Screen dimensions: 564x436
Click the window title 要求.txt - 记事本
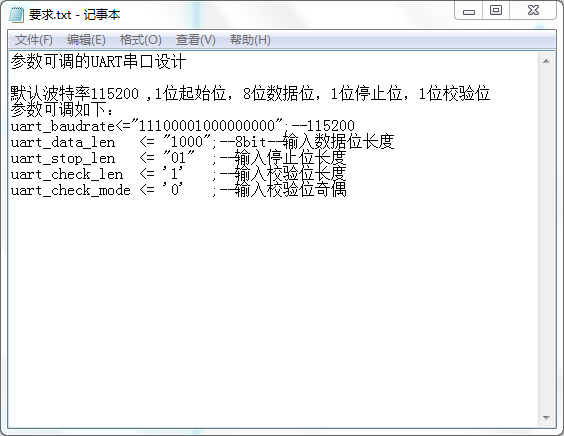[74, 15]
